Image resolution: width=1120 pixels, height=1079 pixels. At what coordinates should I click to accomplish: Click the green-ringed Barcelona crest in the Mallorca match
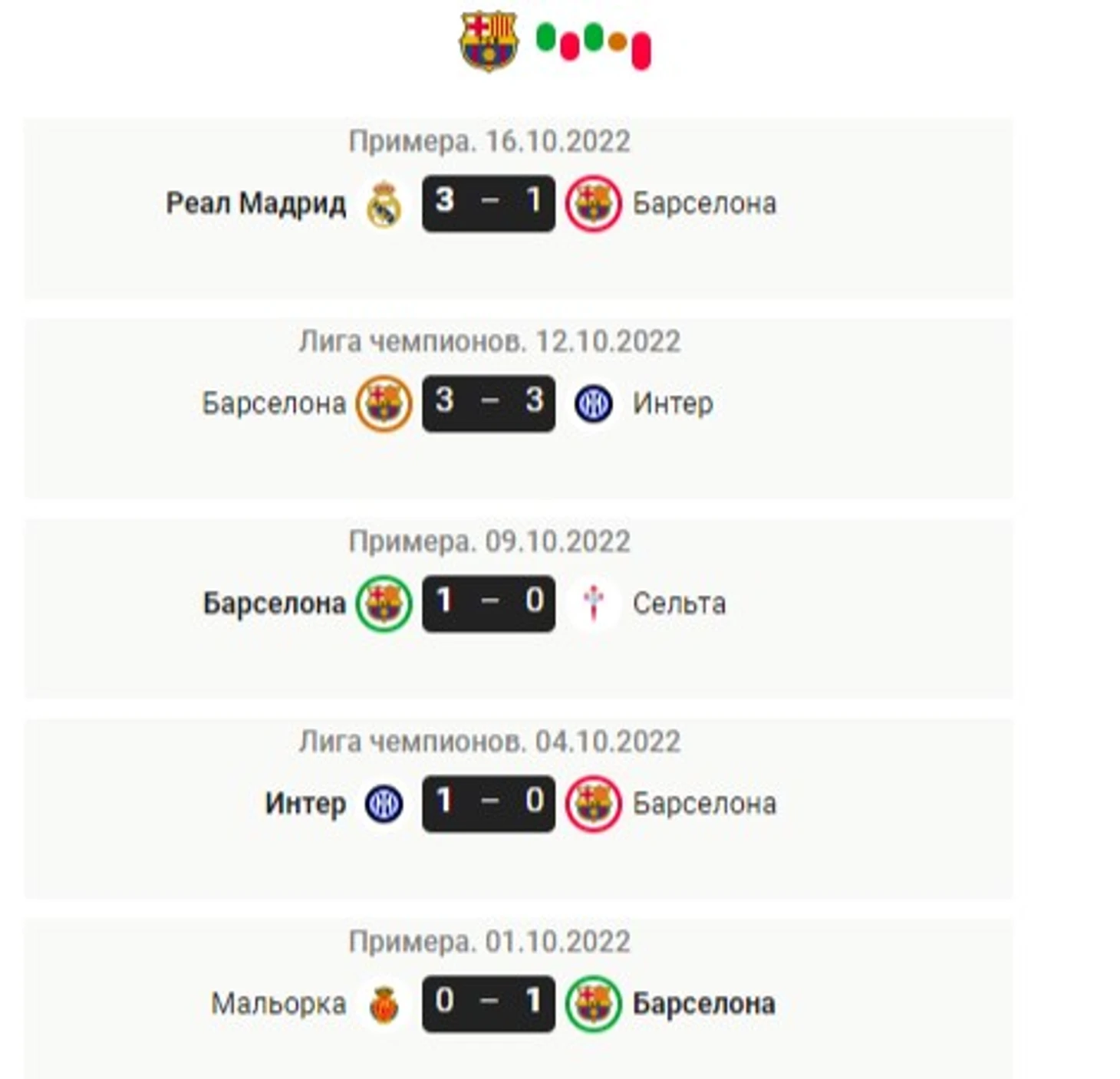(594, 1004)
